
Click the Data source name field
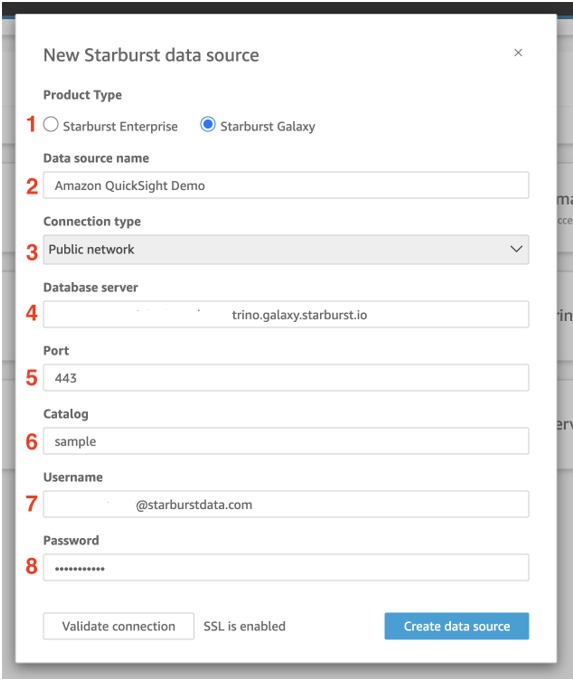(x=286, y=185)
